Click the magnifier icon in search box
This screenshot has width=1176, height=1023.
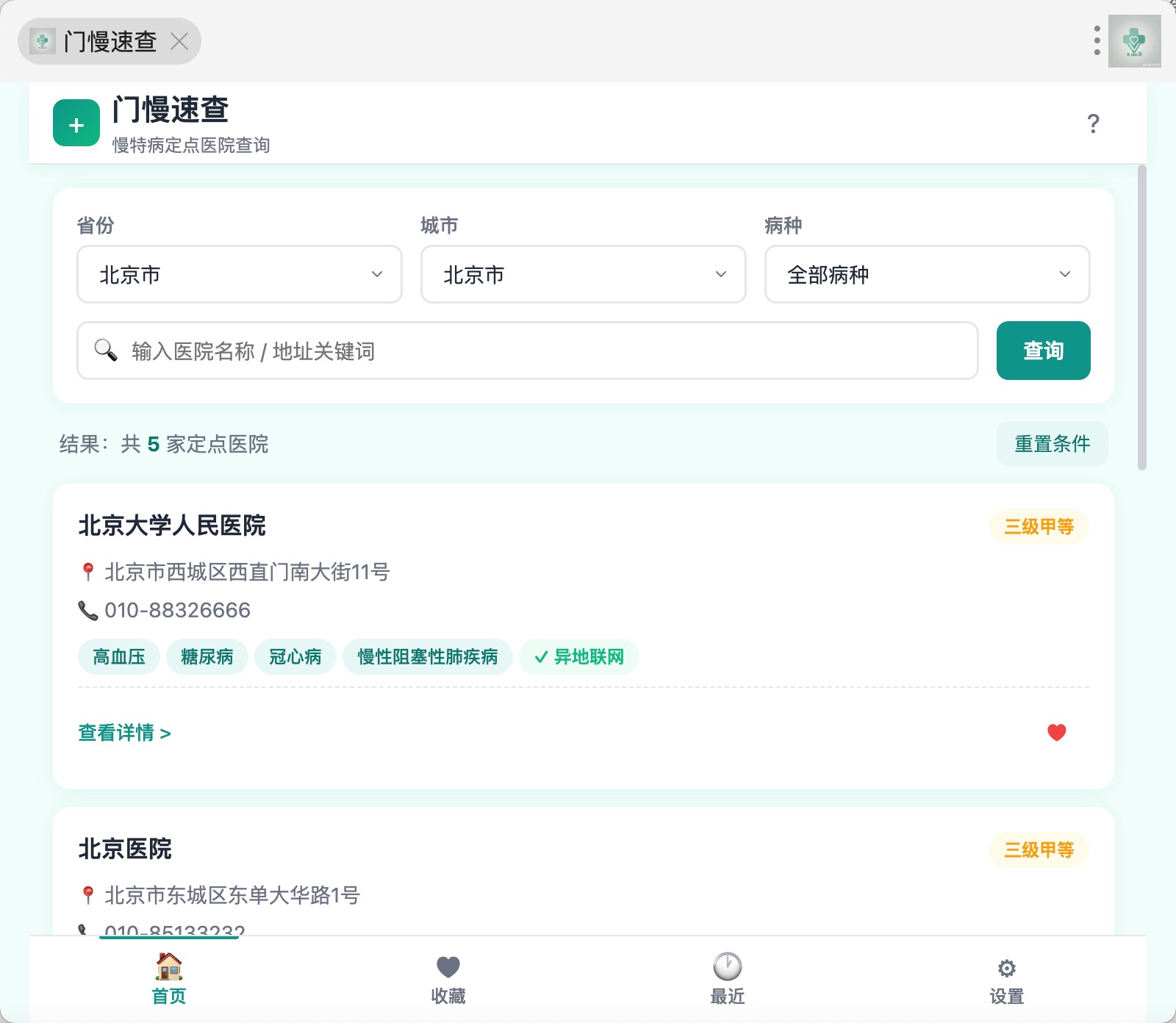pos(106,351)
